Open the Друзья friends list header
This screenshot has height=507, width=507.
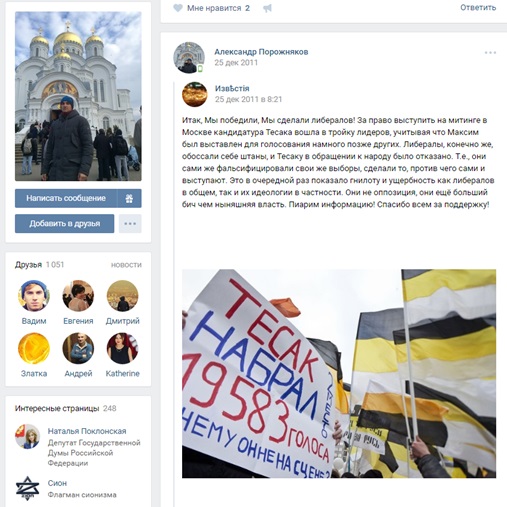click(x=28, y=265)
